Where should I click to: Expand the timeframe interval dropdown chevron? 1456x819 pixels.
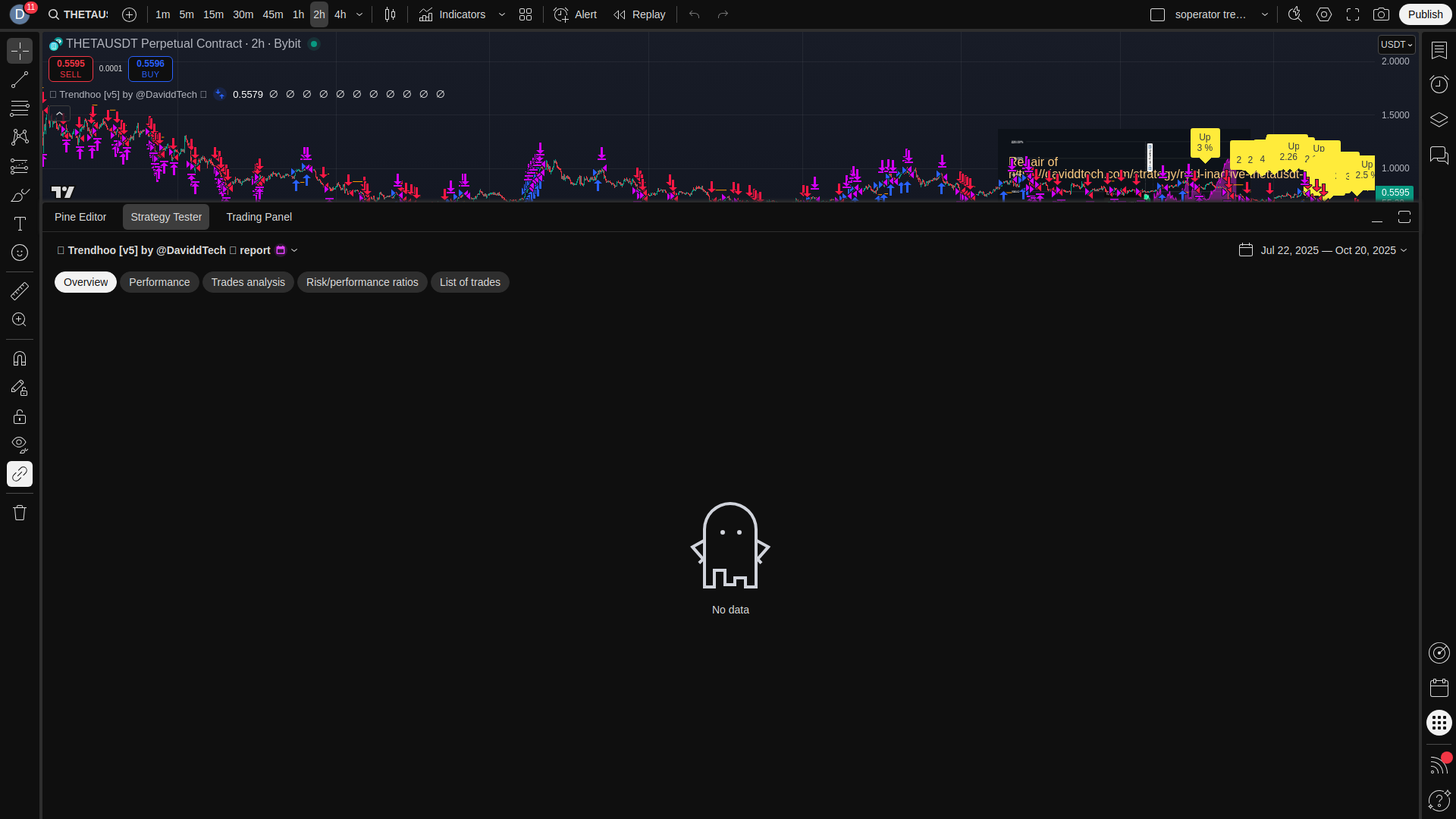tap(359, 14)
